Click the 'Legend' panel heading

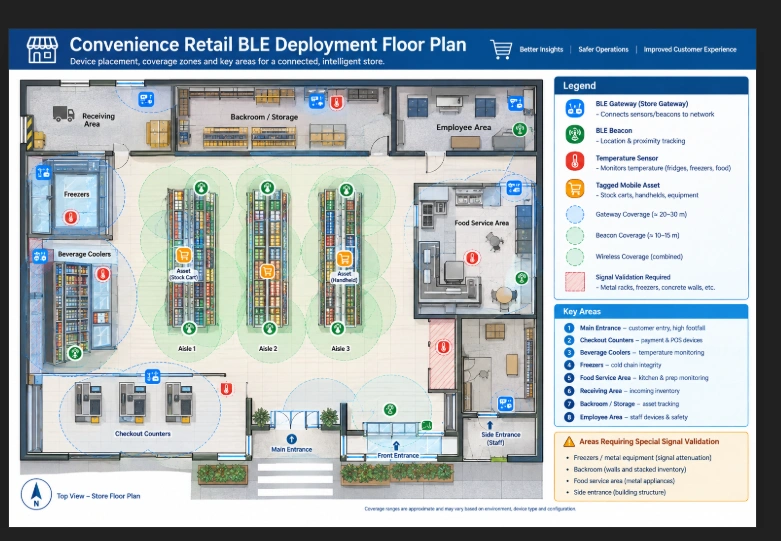point(579,86)
